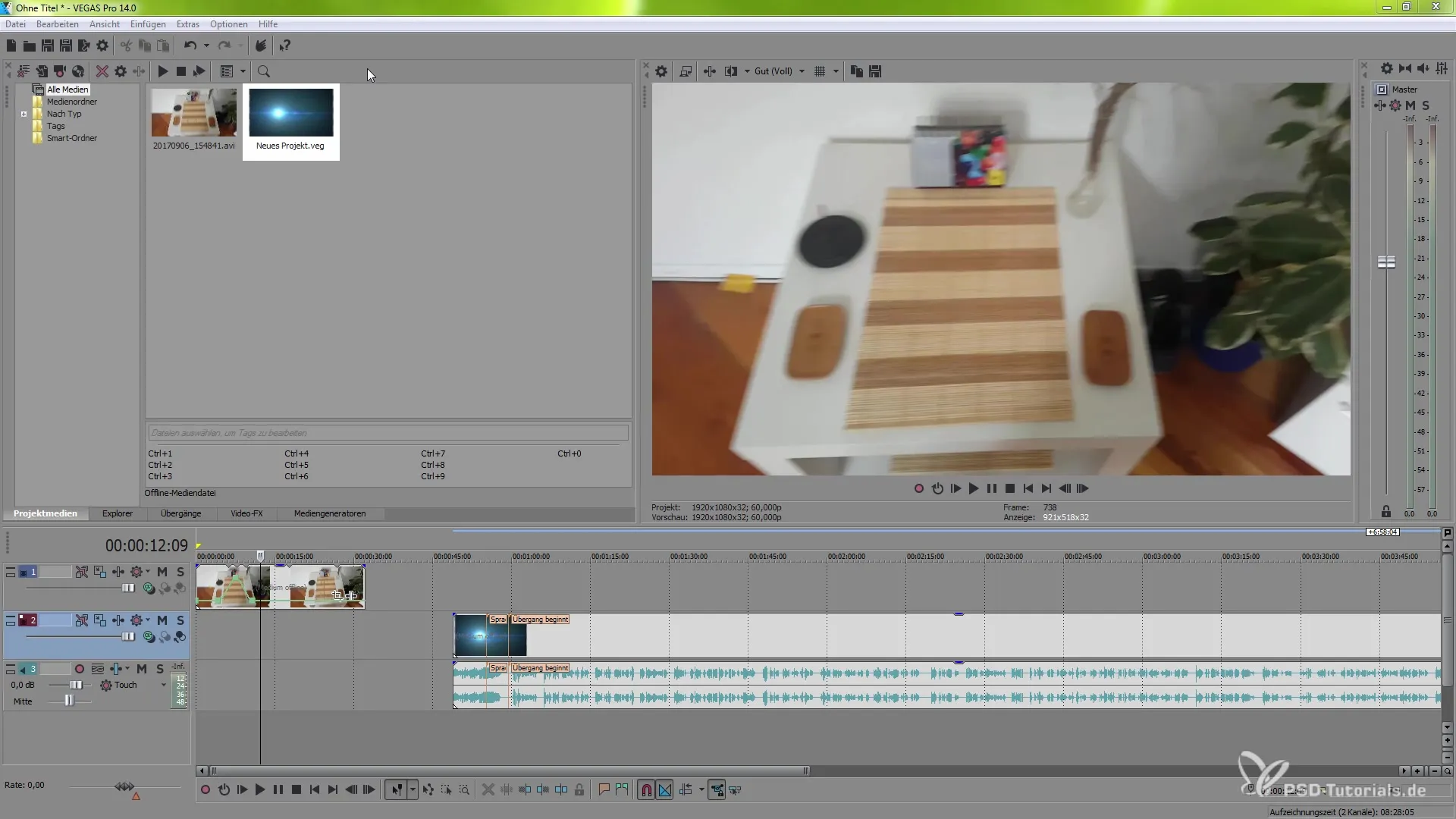The width and height of the screenshot is (1456, 819).
Task: Arm audio track 3 for recording
Action: [x=80, y=669]
